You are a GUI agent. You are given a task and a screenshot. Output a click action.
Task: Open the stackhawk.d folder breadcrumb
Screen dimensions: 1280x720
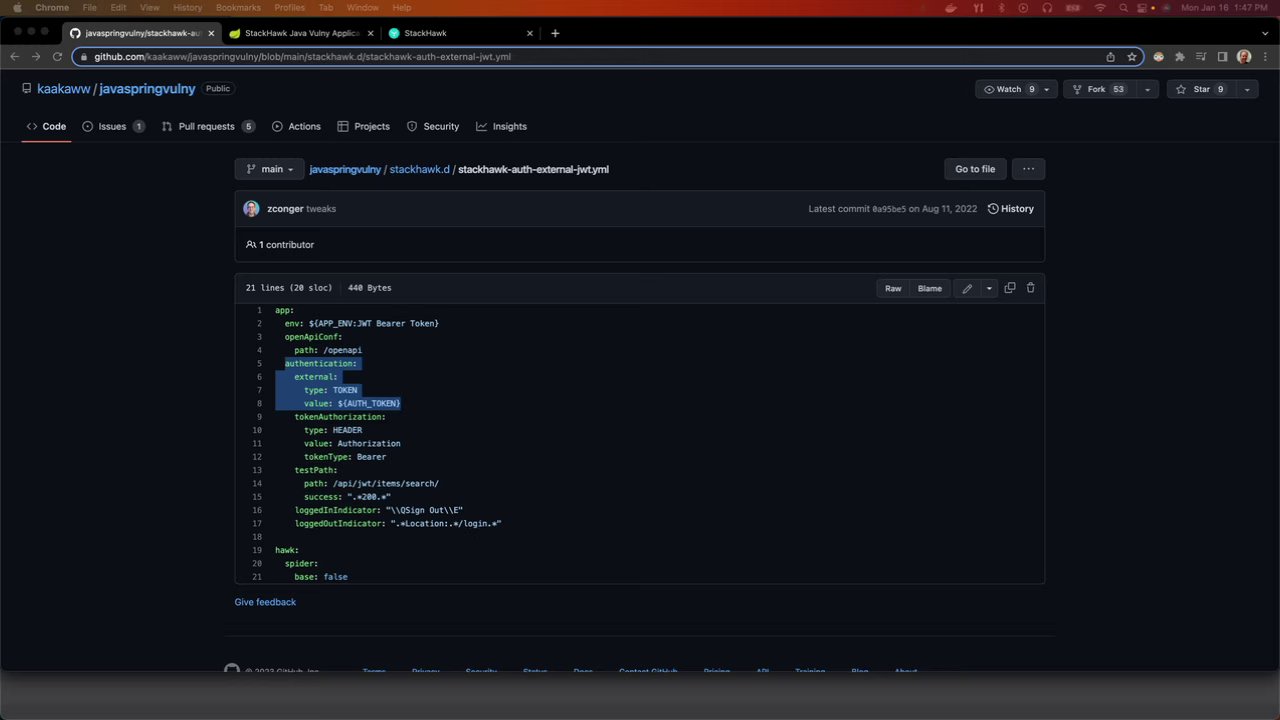pos(420,169)
